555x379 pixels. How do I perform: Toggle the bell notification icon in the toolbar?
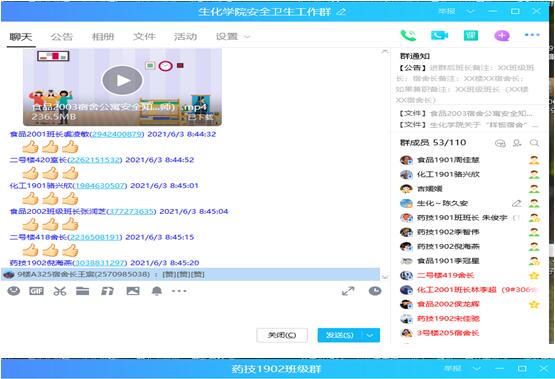tap(157, 291)
